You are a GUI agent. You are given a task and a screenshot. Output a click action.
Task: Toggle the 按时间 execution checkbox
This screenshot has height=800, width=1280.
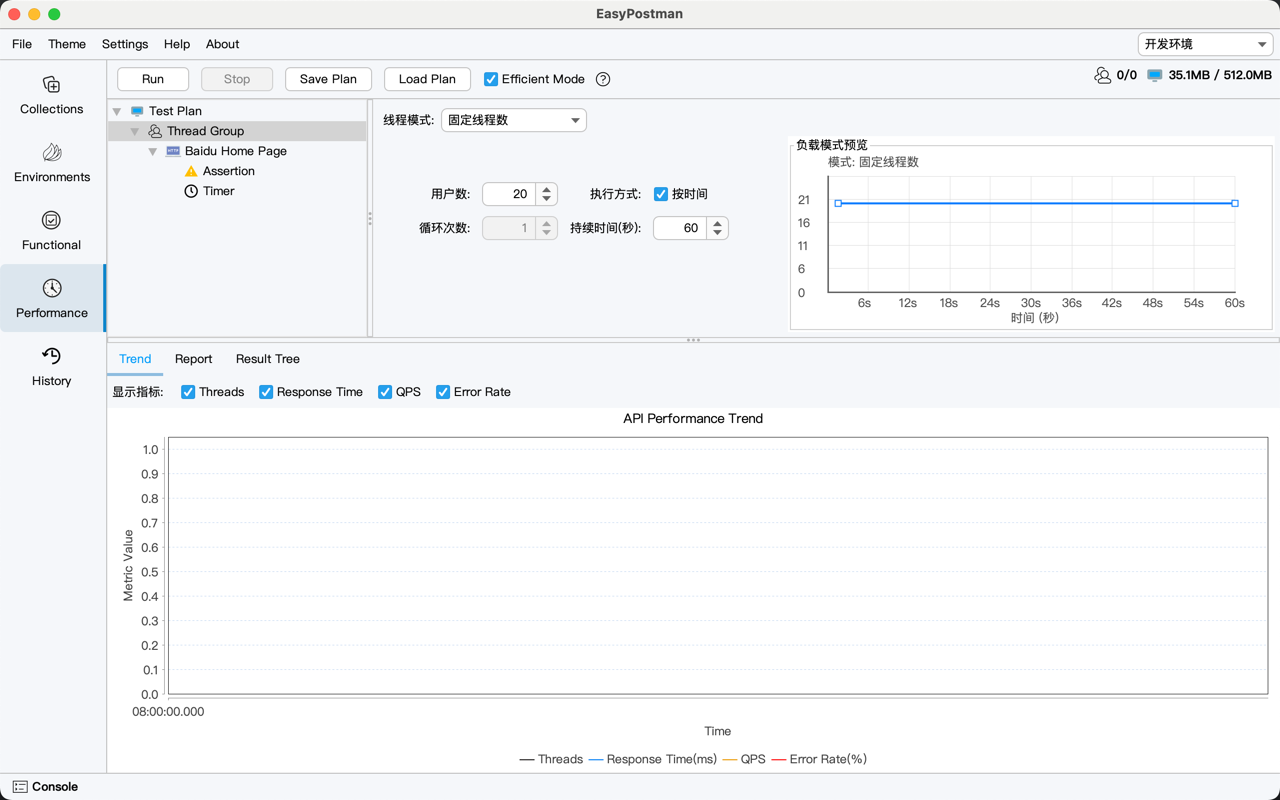click(x=661, y=194)
